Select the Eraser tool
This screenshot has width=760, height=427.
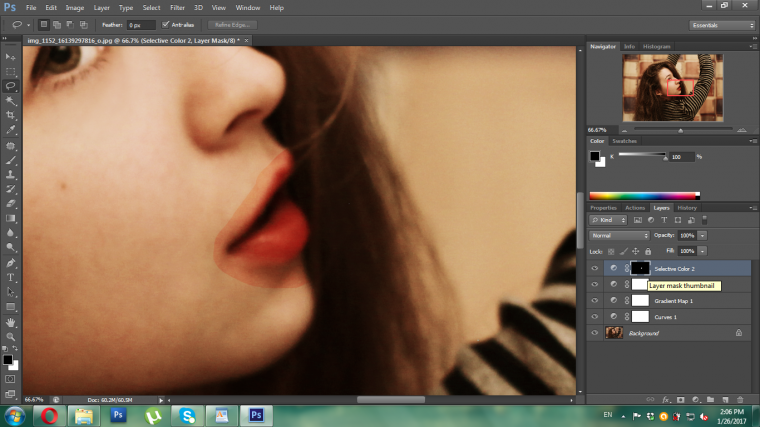click(10, 204)
